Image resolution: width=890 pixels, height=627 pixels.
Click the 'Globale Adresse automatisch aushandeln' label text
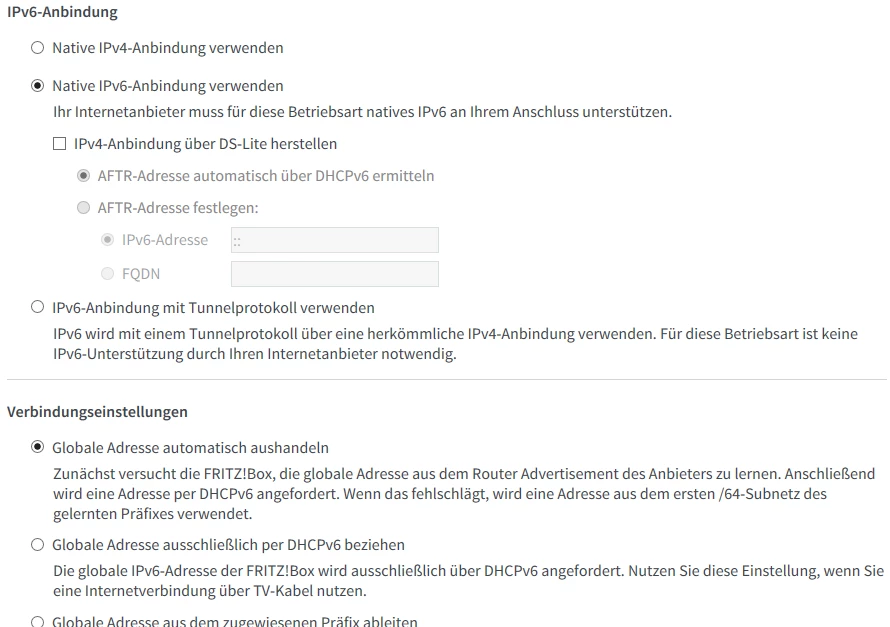click(190, 448)
